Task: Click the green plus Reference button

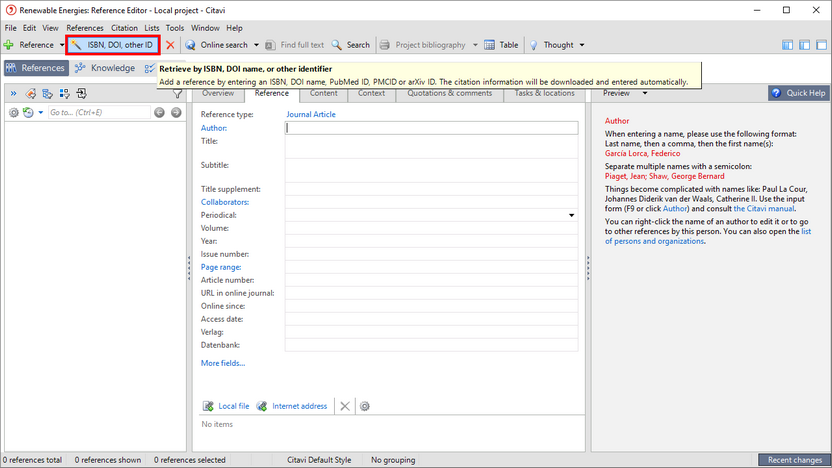Action: point(29,45)
